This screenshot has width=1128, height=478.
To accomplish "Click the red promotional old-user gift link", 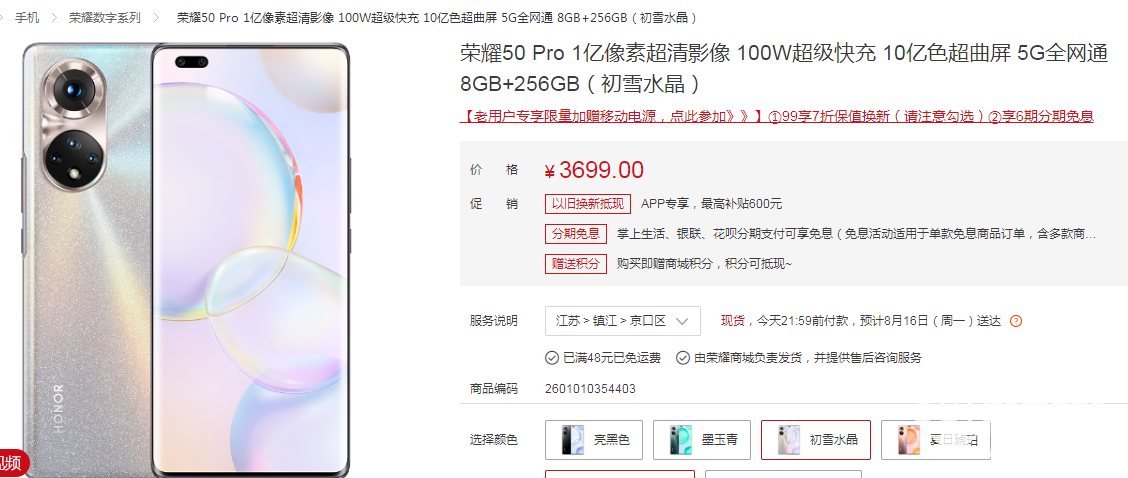I will pyautogui.click(x=777, y=117).
